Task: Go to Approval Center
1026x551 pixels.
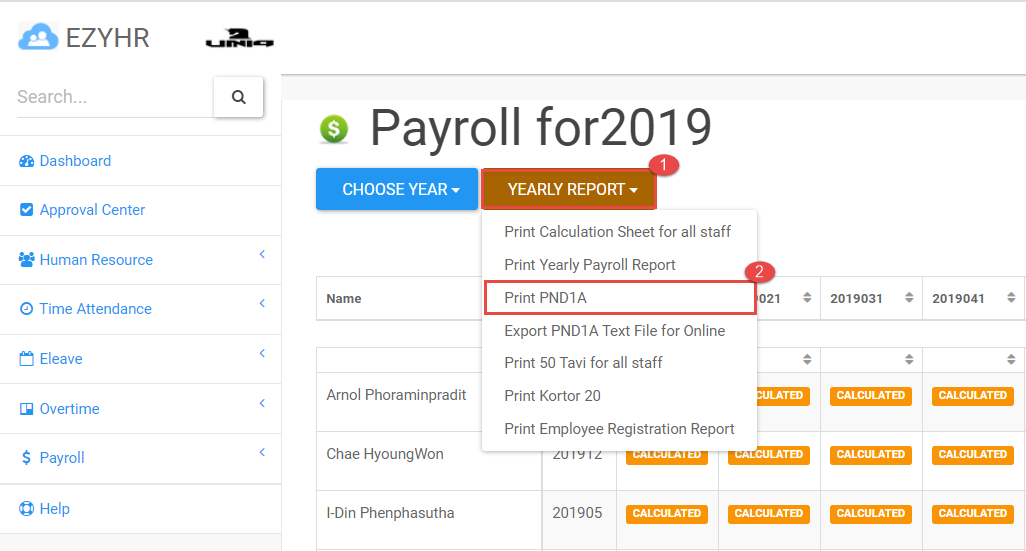Action: [92, 210]
